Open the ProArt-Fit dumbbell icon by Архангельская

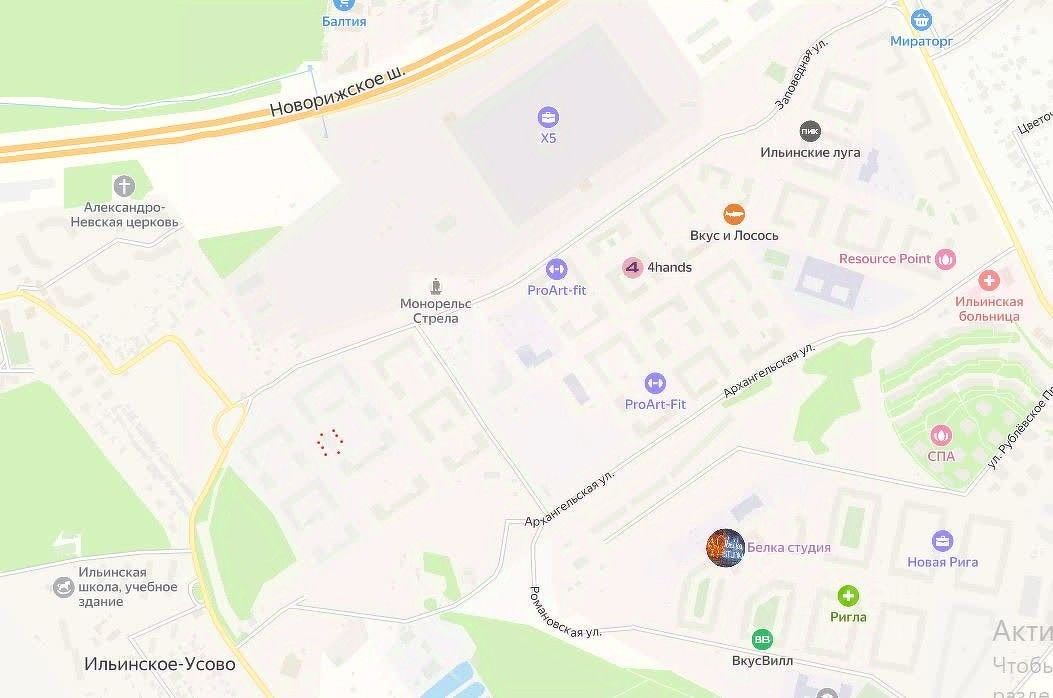tap(655, 384)
